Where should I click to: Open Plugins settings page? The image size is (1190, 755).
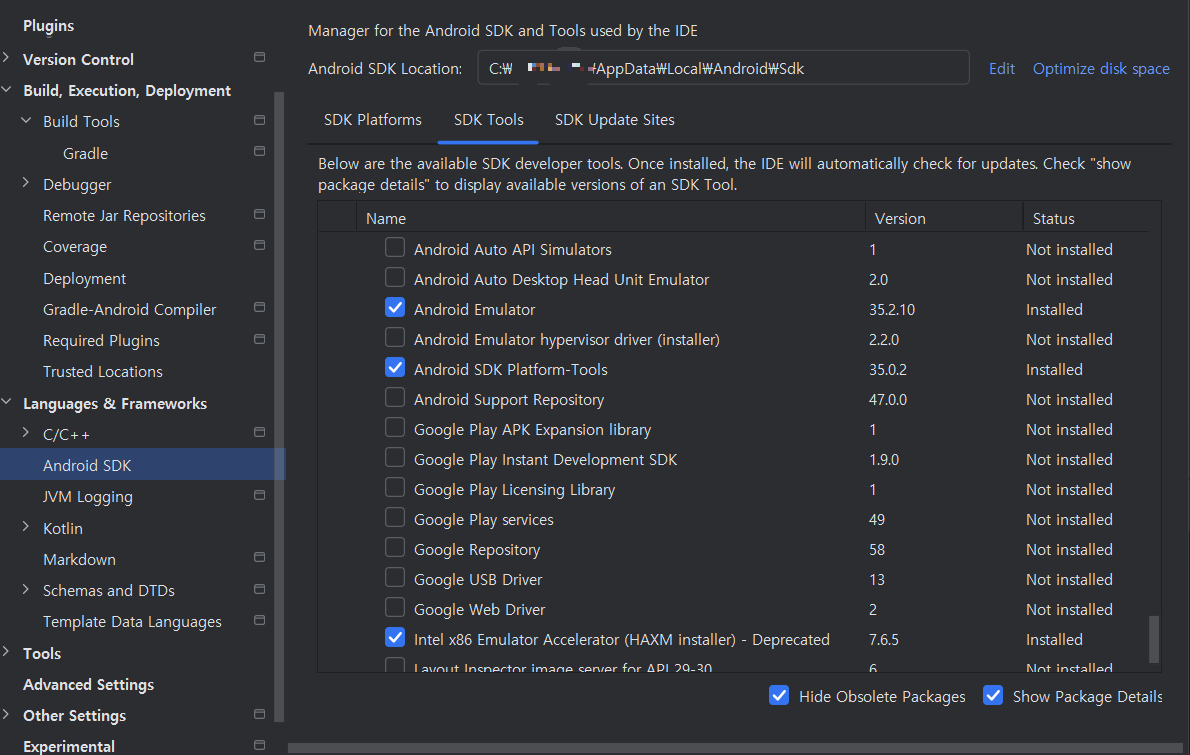(49, 26)
